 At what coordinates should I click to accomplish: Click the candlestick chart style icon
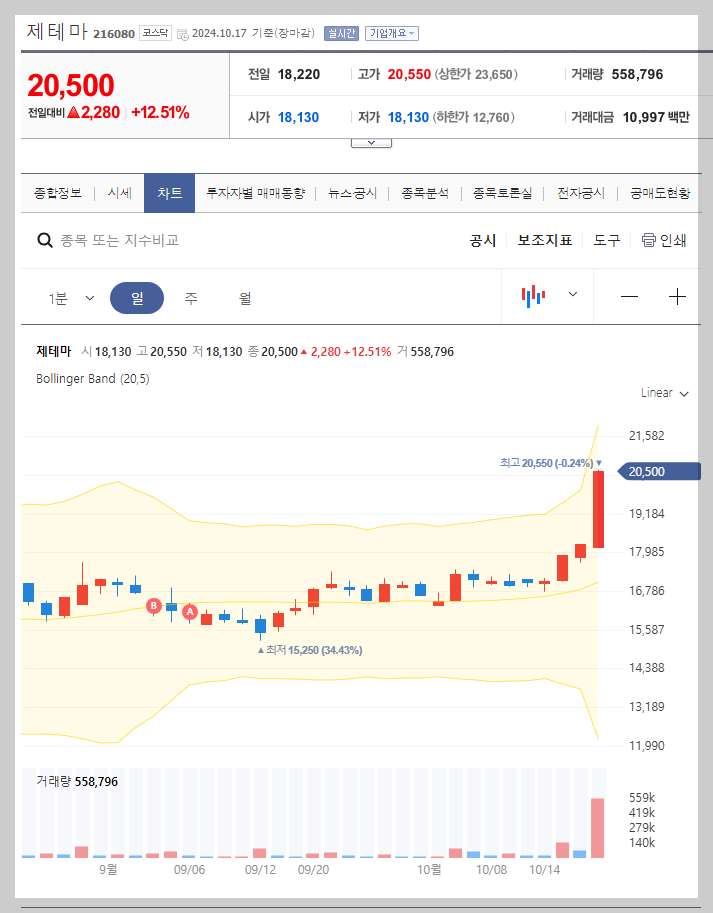coord(533,296)
